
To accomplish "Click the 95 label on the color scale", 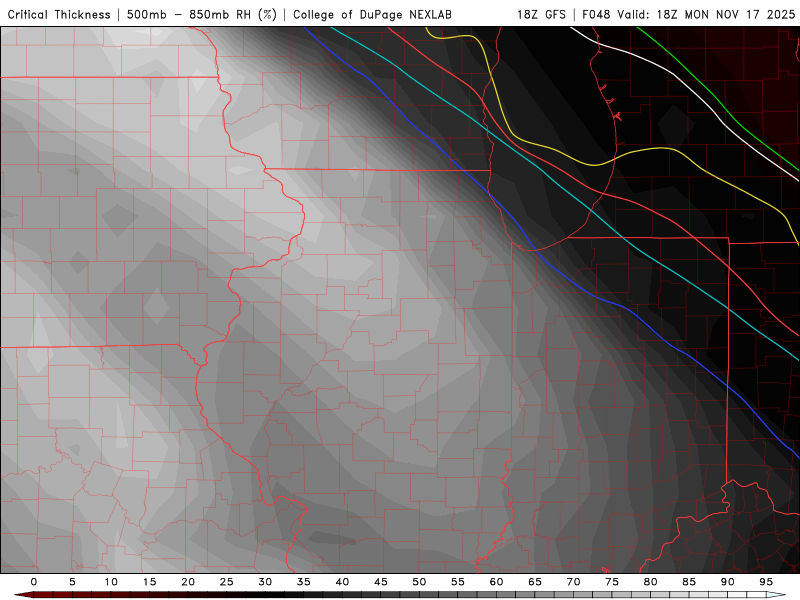I will pyautogui.click(x=766, y=582).
